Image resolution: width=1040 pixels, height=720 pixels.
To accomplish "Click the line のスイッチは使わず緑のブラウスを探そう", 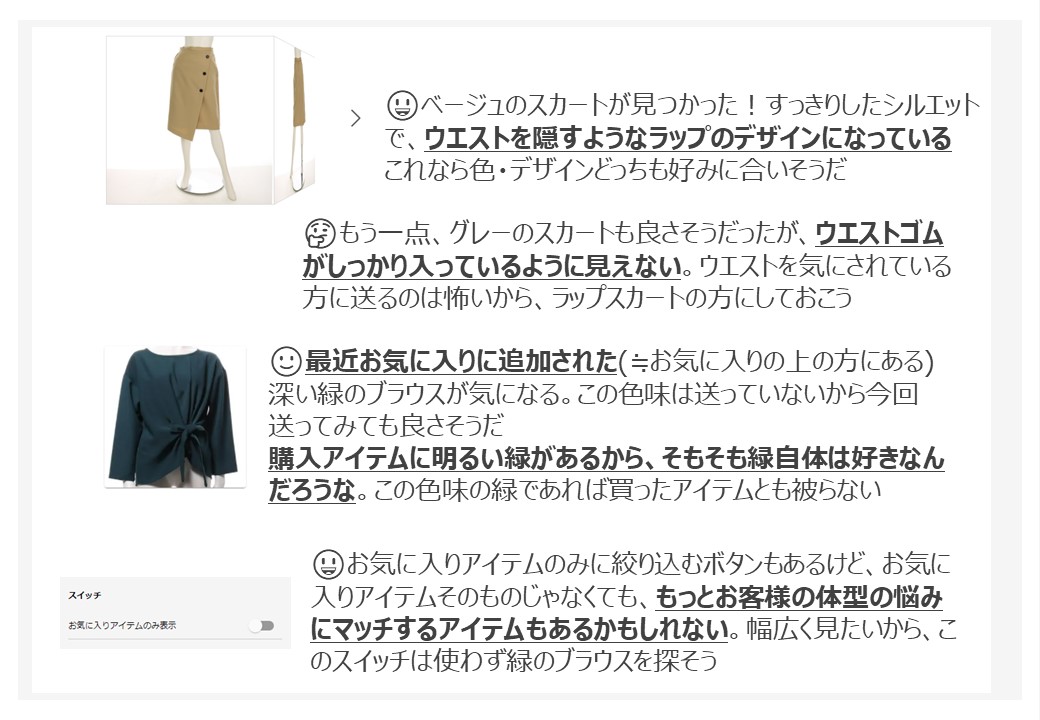I will tap(514, 661).
